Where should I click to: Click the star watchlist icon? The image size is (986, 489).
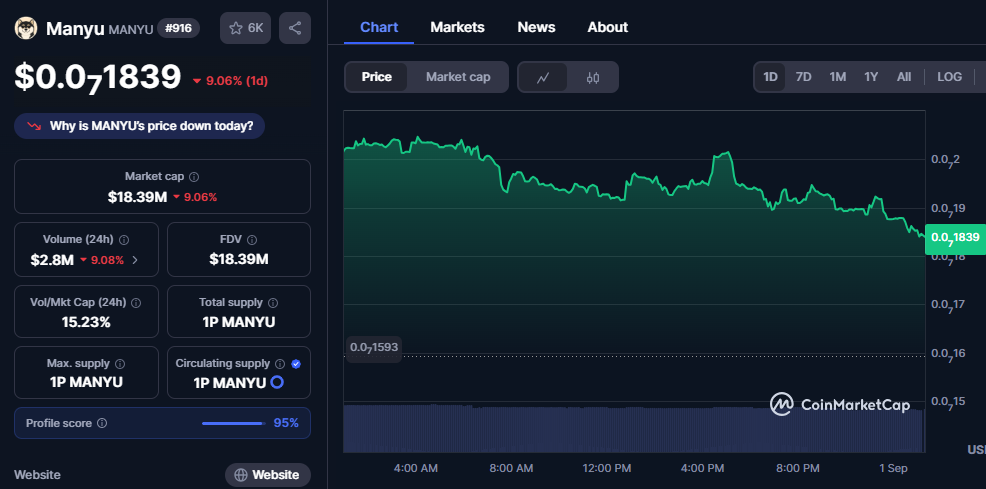(236, 28)
